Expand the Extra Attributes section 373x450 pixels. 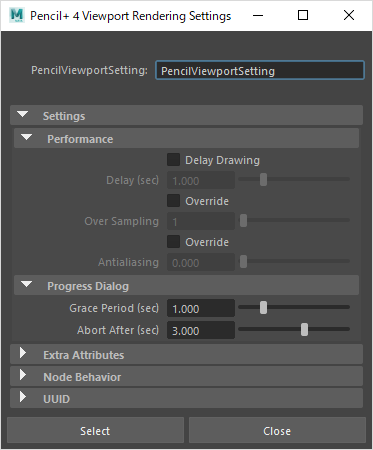[23, 353]
